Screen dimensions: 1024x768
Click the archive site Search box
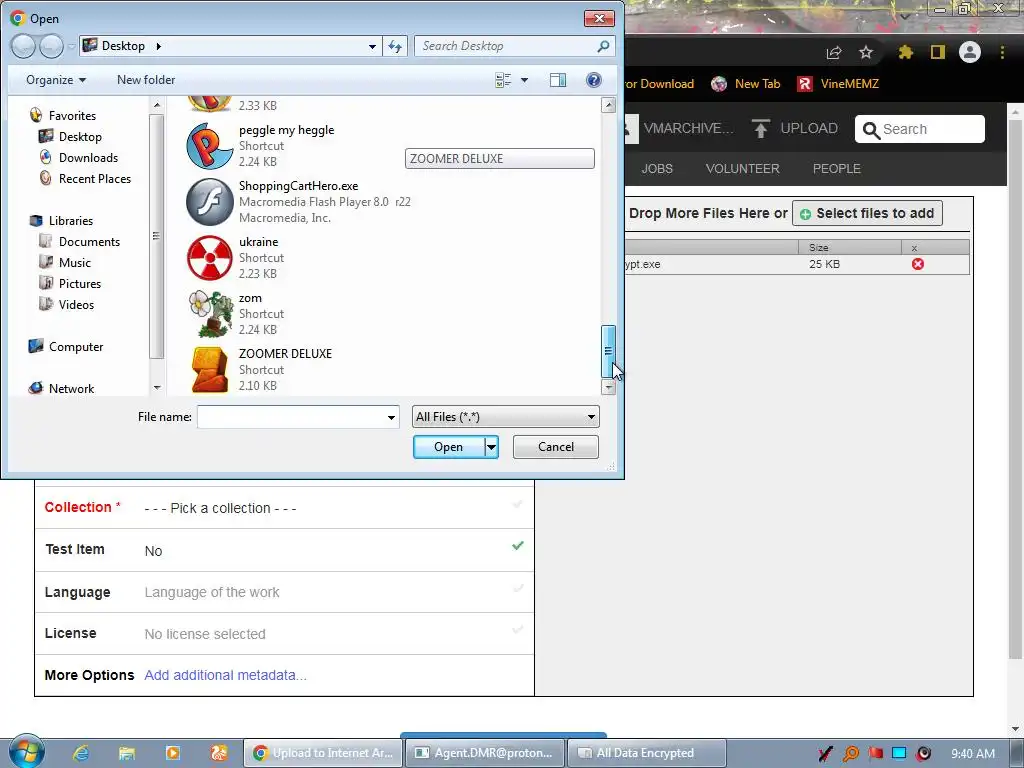920,129
